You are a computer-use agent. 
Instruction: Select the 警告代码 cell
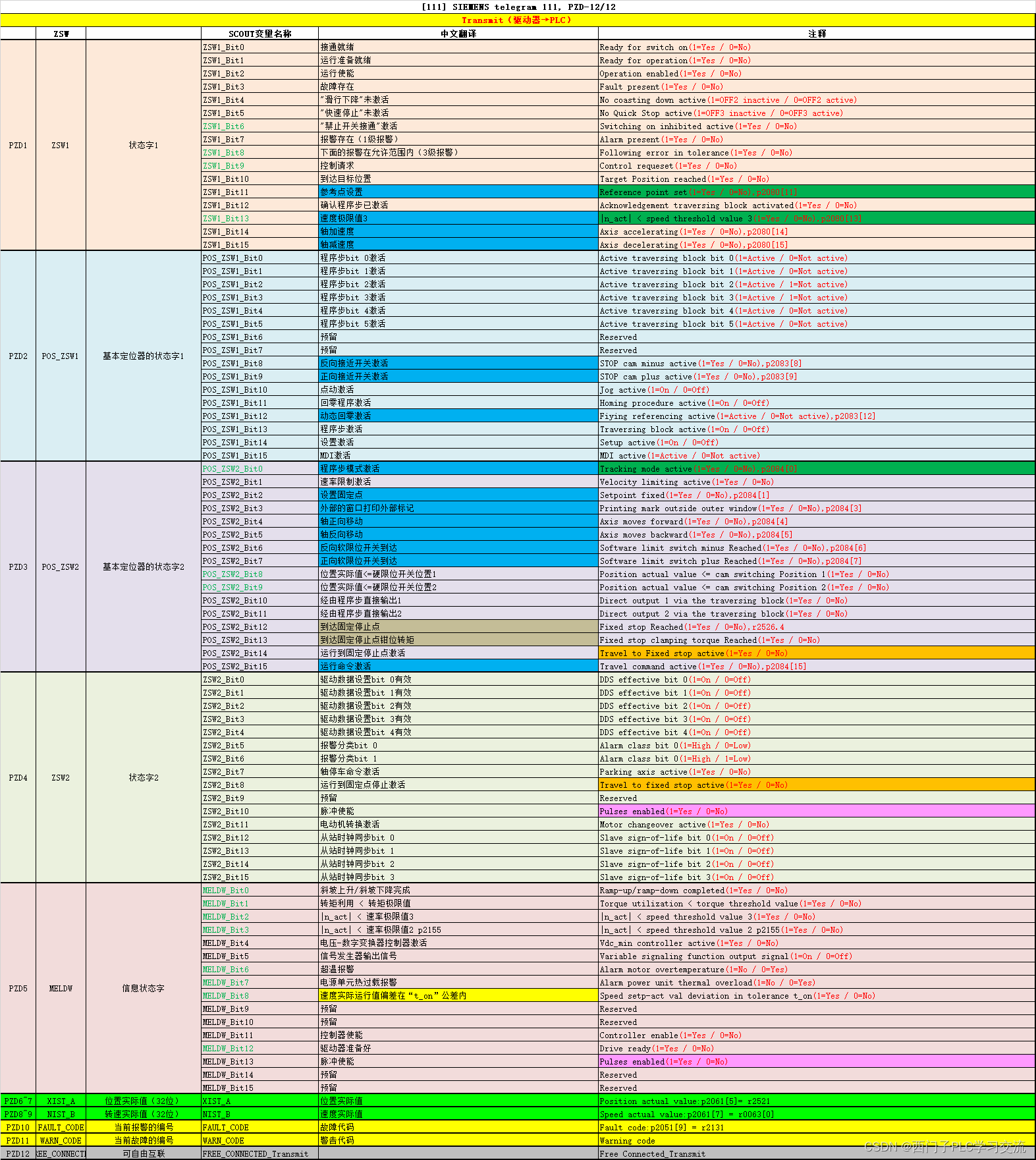(x=458, y=1140)
